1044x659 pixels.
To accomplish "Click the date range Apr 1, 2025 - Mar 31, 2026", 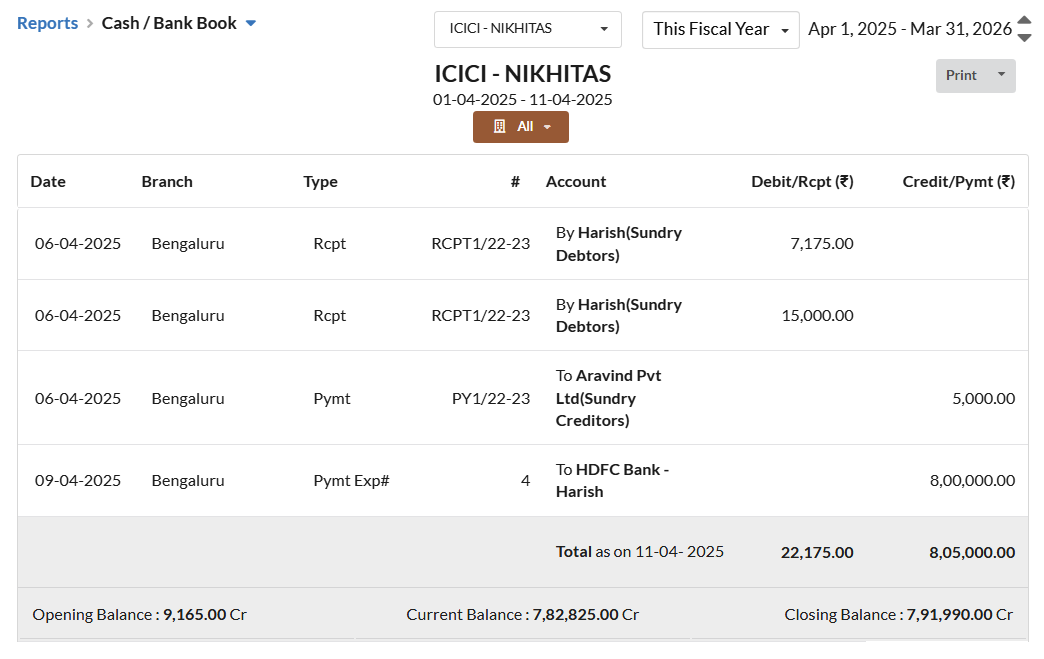I will coord(910,29).
